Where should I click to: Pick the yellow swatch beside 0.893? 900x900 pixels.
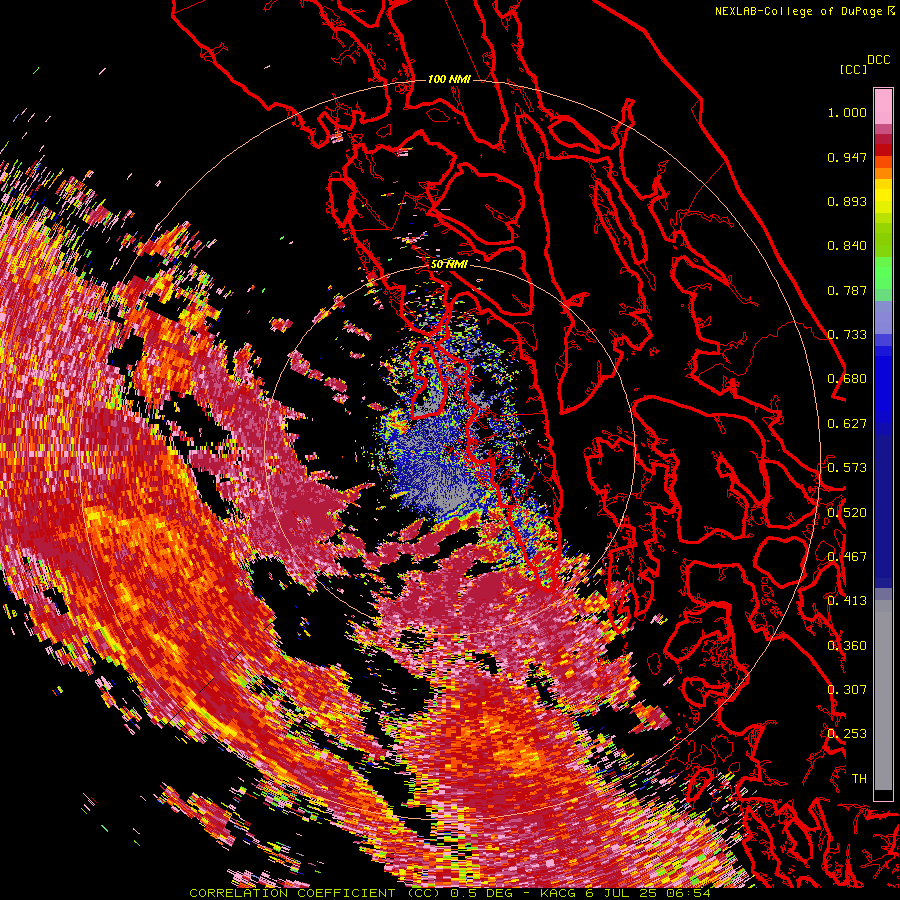coord(883,201)
